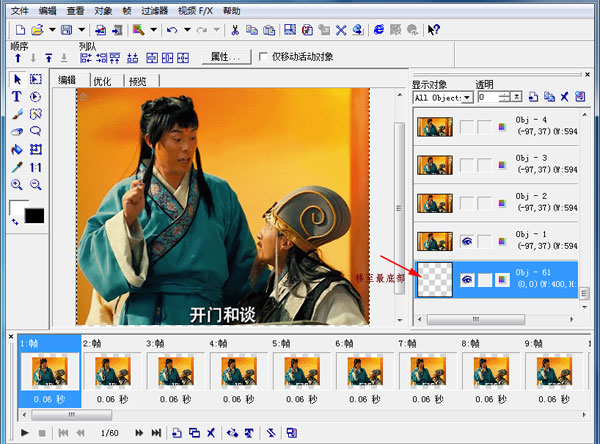
Task: Click the duplicate frame icon below timeline
Action: [x=194, y=433]
